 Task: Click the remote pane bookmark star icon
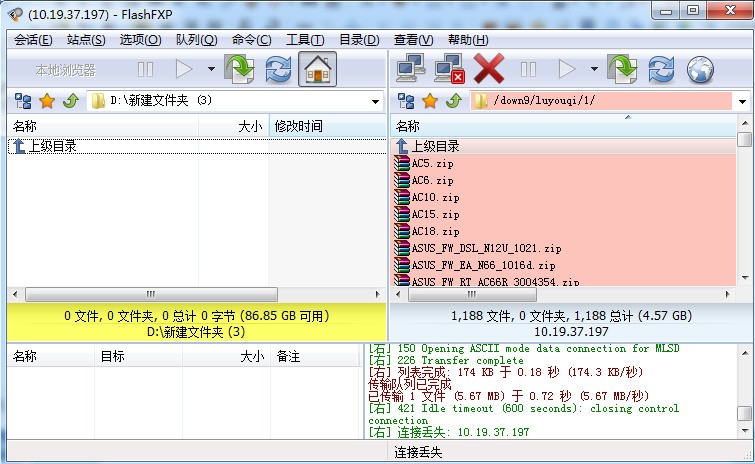click(429, 101)
